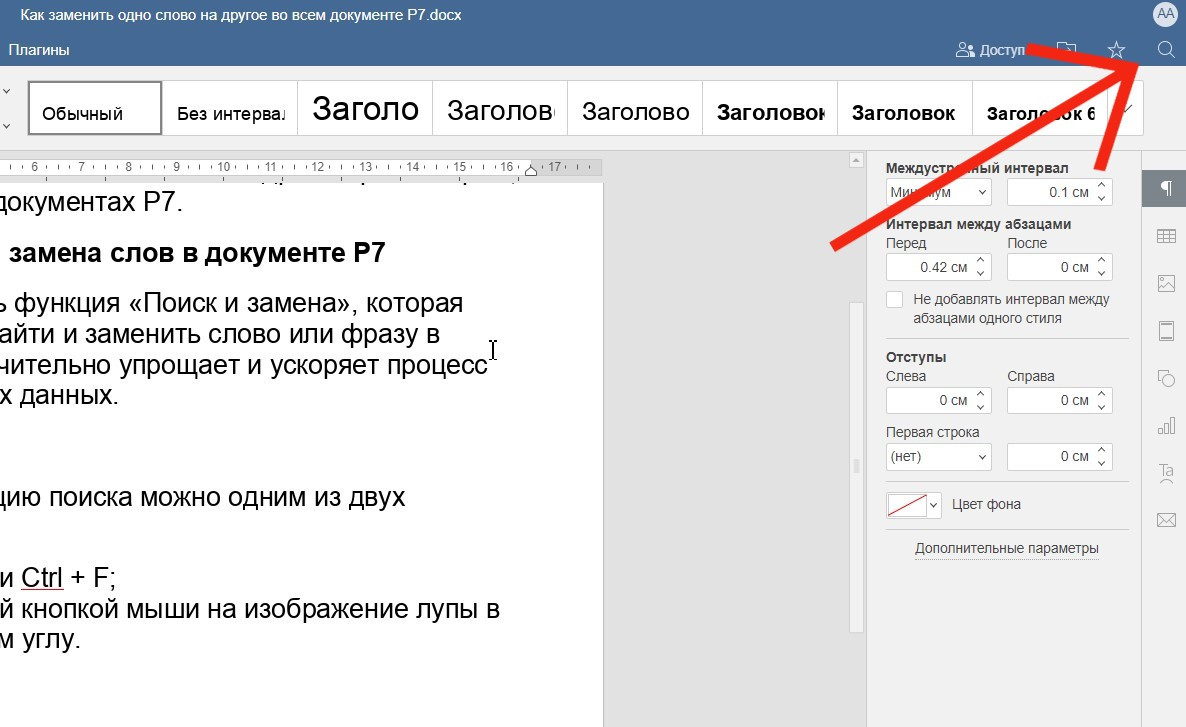Open the line spacing type dropdown
Image resolution: width=1186 pixels, height=727 pixels.
(x=938, y=191)
